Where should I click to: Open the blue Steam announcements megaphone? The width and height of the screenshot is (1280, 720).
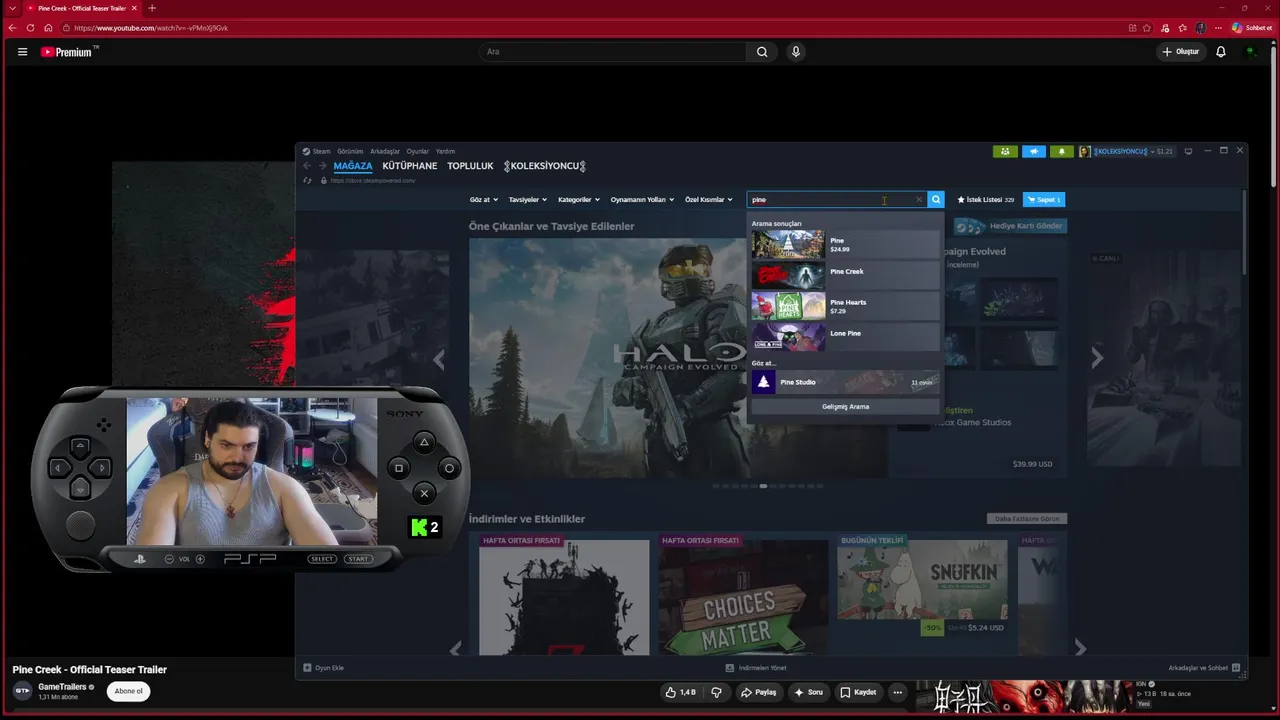pyautogui.click(x=1033, y=152)
